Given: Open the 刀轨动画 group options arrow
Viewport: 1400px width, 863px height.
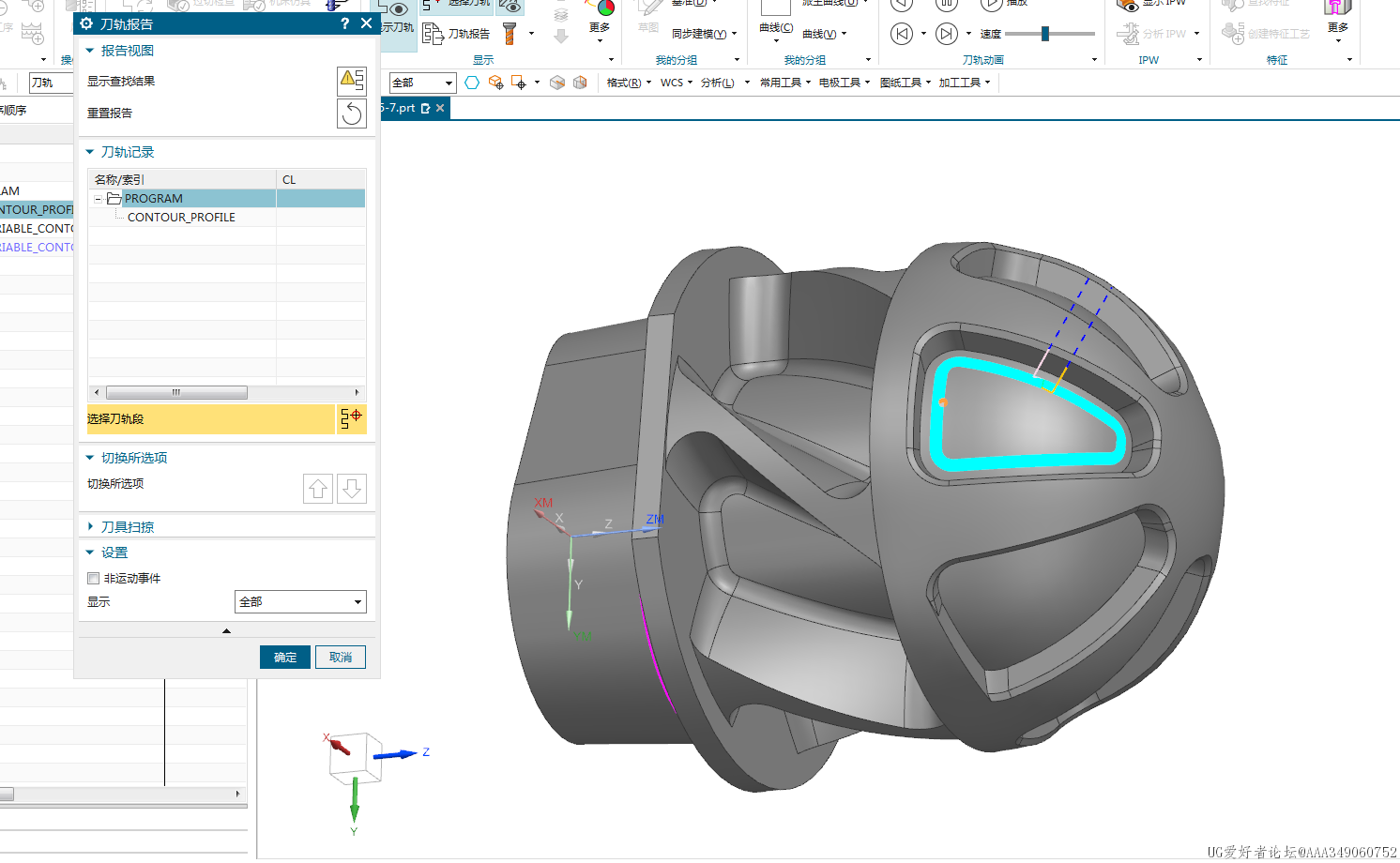Looking at the screenshot, I should point(1094,60).
